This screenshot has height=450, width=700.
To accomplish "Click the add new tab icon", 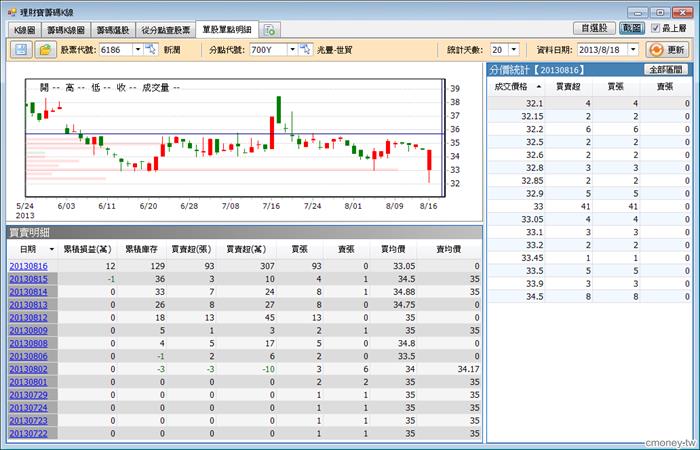I will pyautogui.click(x=270, y=30).
